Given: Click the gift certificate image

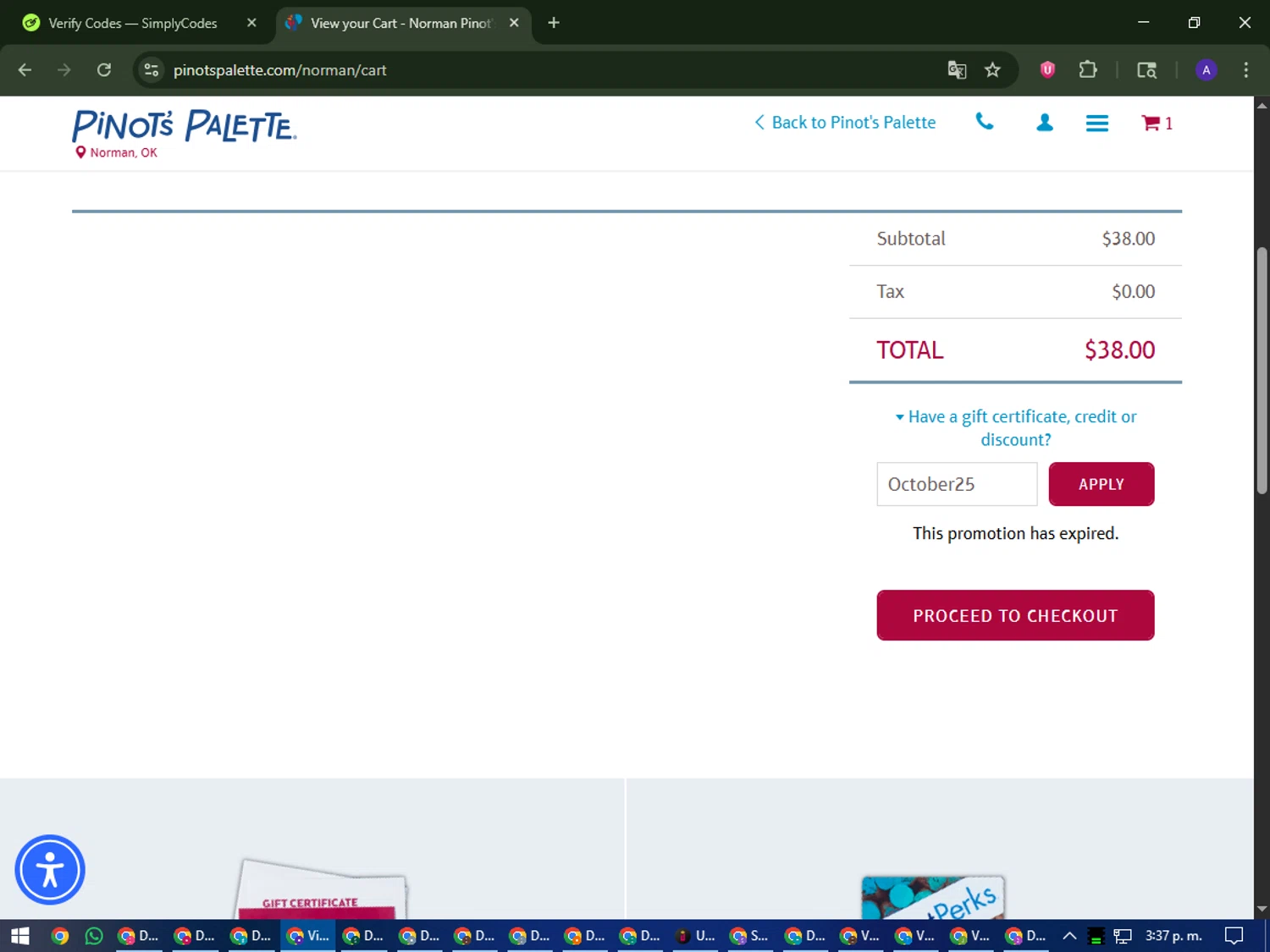Looking at the screenshot, I should tap(320, 889).
